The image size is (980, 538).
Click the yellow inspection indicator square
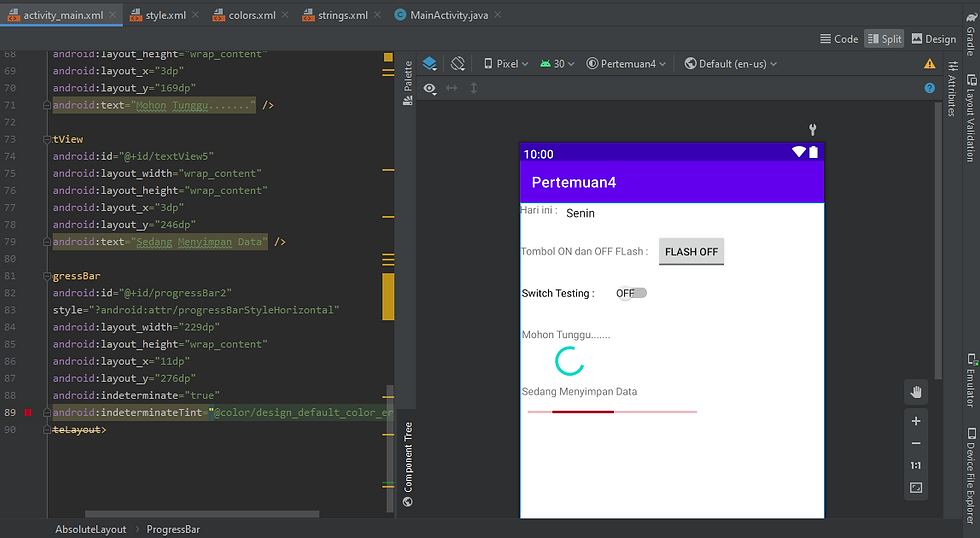(x=388, y=57)
